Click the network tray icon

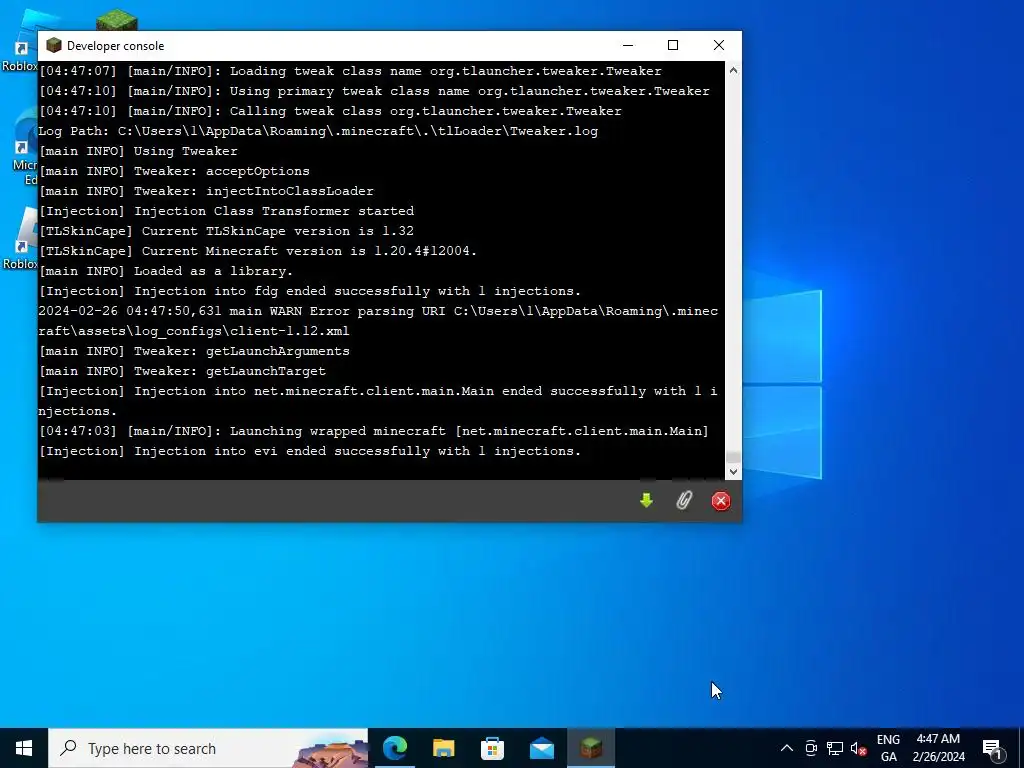(x=835, y=748)
